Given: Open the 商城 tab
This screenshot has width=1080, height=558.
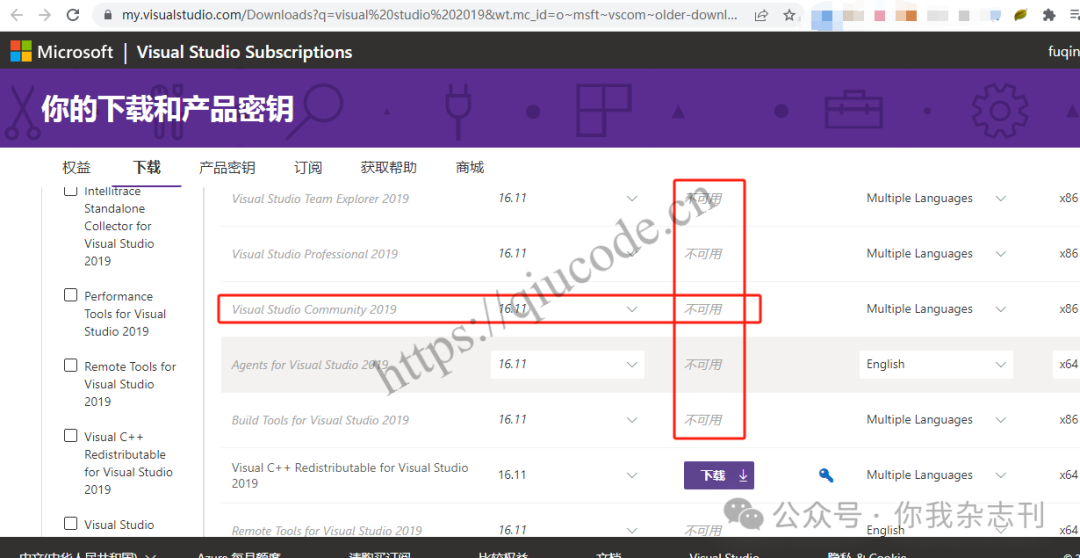Looking at the screenshot, I should pyautogui.click(x=470, y=167).
